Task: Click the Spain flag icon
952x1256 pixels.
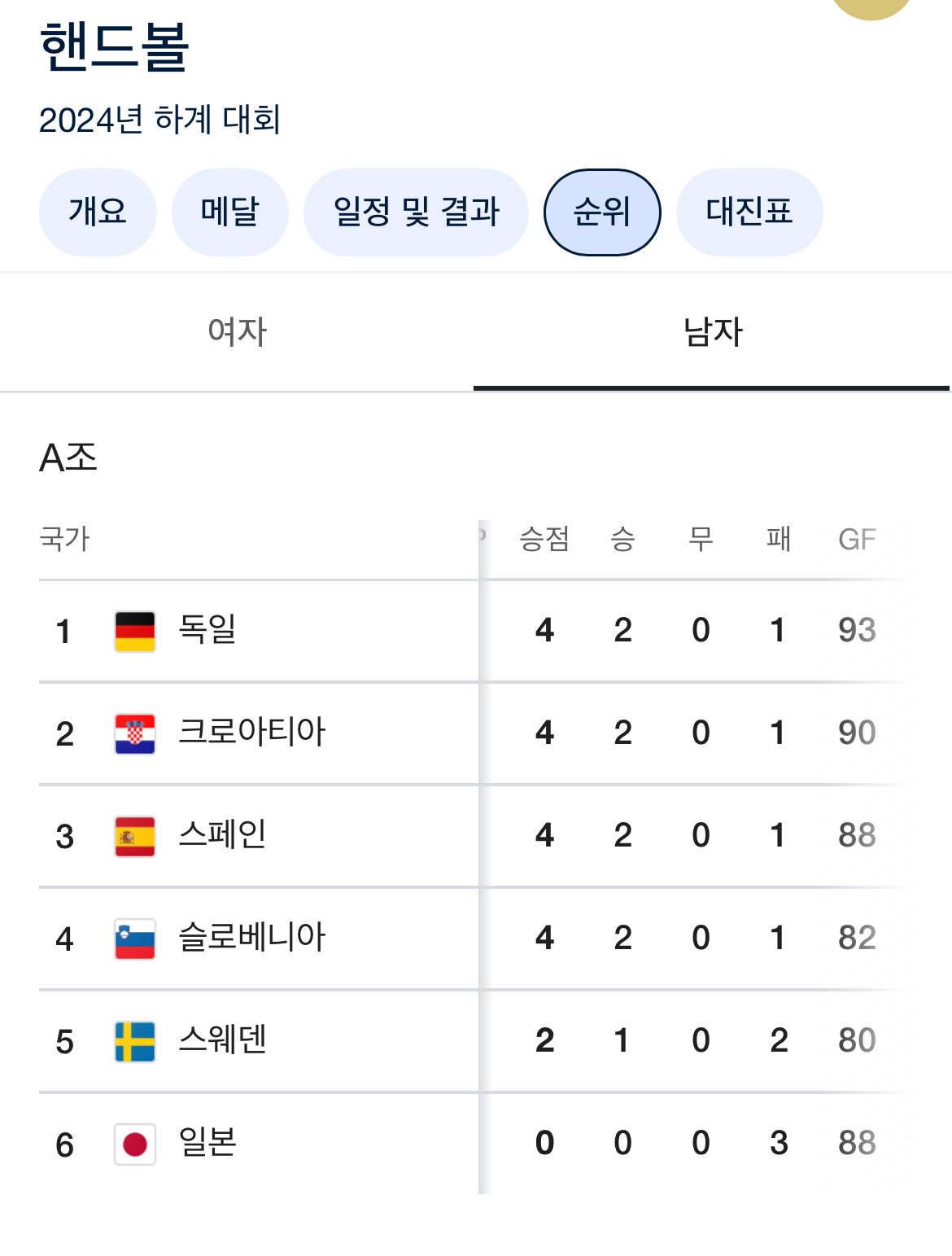Action: [135, 837]
